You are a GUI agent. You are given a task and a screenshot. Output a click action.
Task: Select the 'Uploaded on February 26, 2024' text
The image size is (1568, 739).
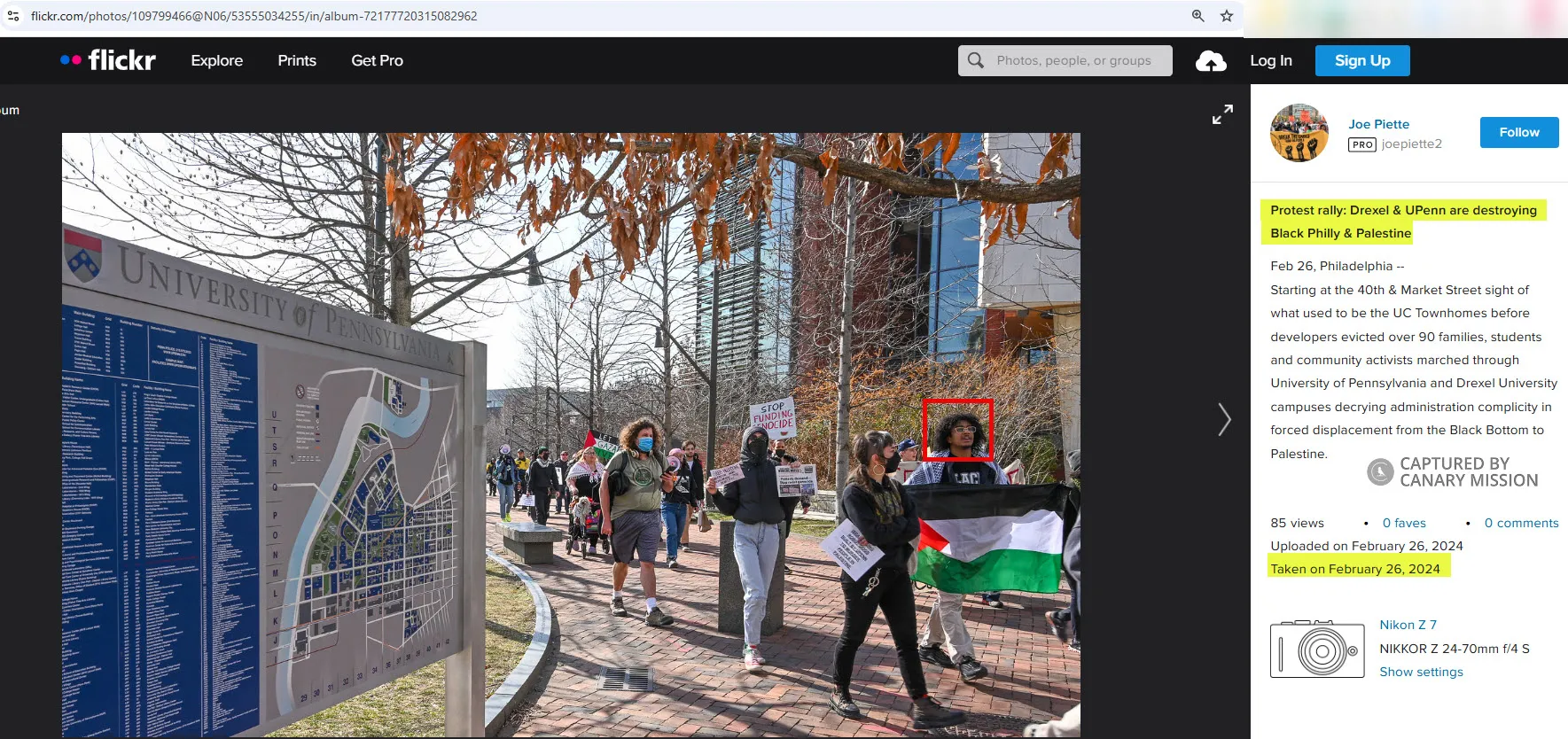point(1367,546)
